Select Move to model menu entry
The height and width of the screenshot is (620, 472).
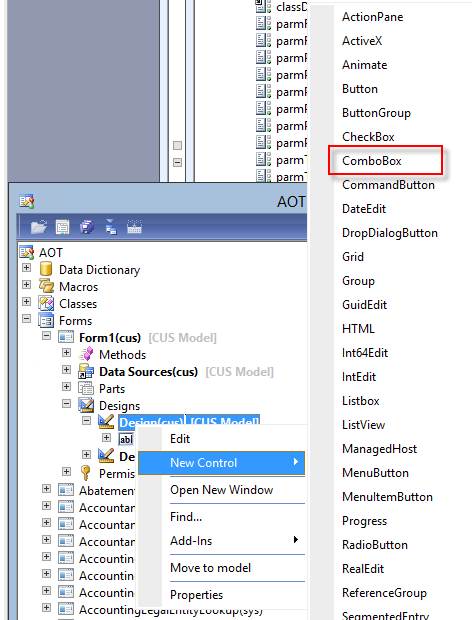tap(222, 568)
